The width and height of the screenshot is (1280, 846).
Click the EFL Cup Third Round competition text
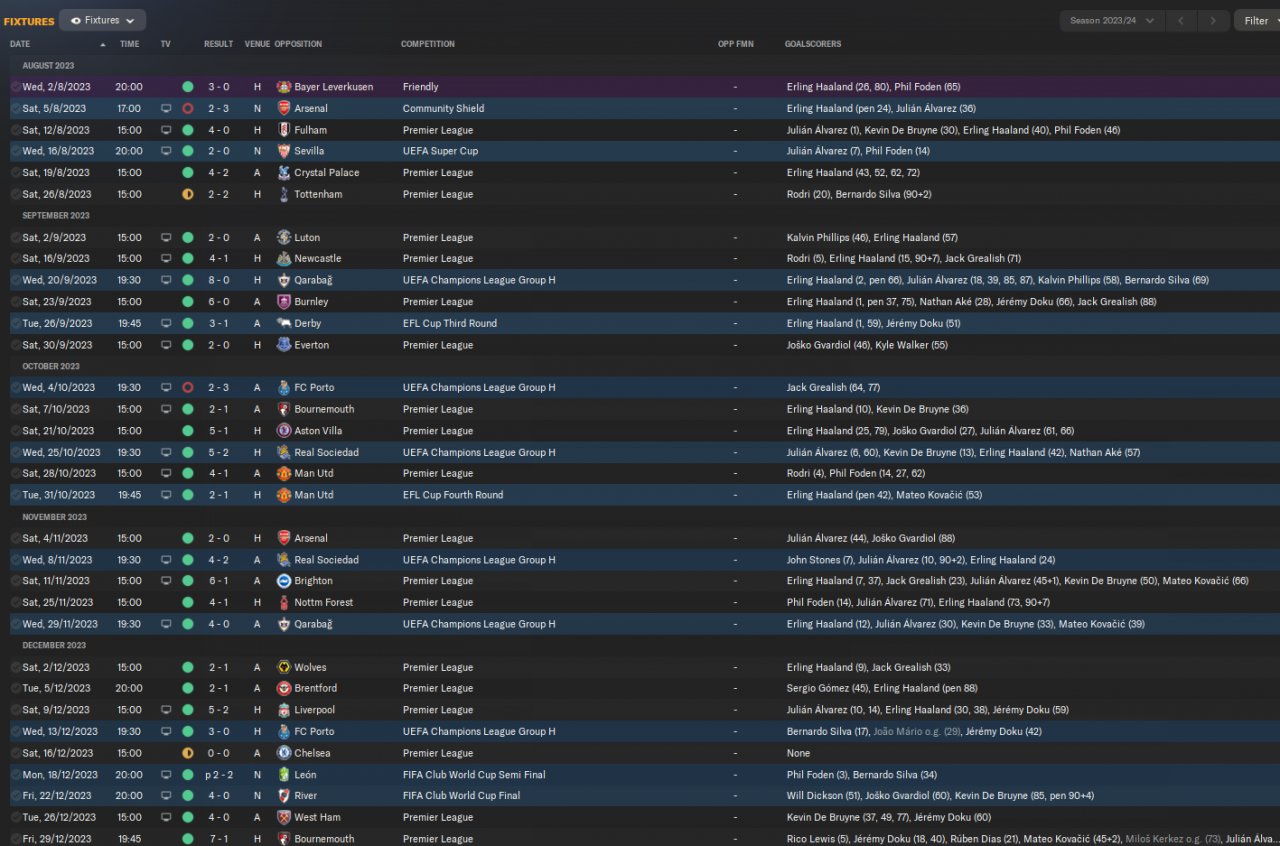pyautogui.click(x=450, y=323)
